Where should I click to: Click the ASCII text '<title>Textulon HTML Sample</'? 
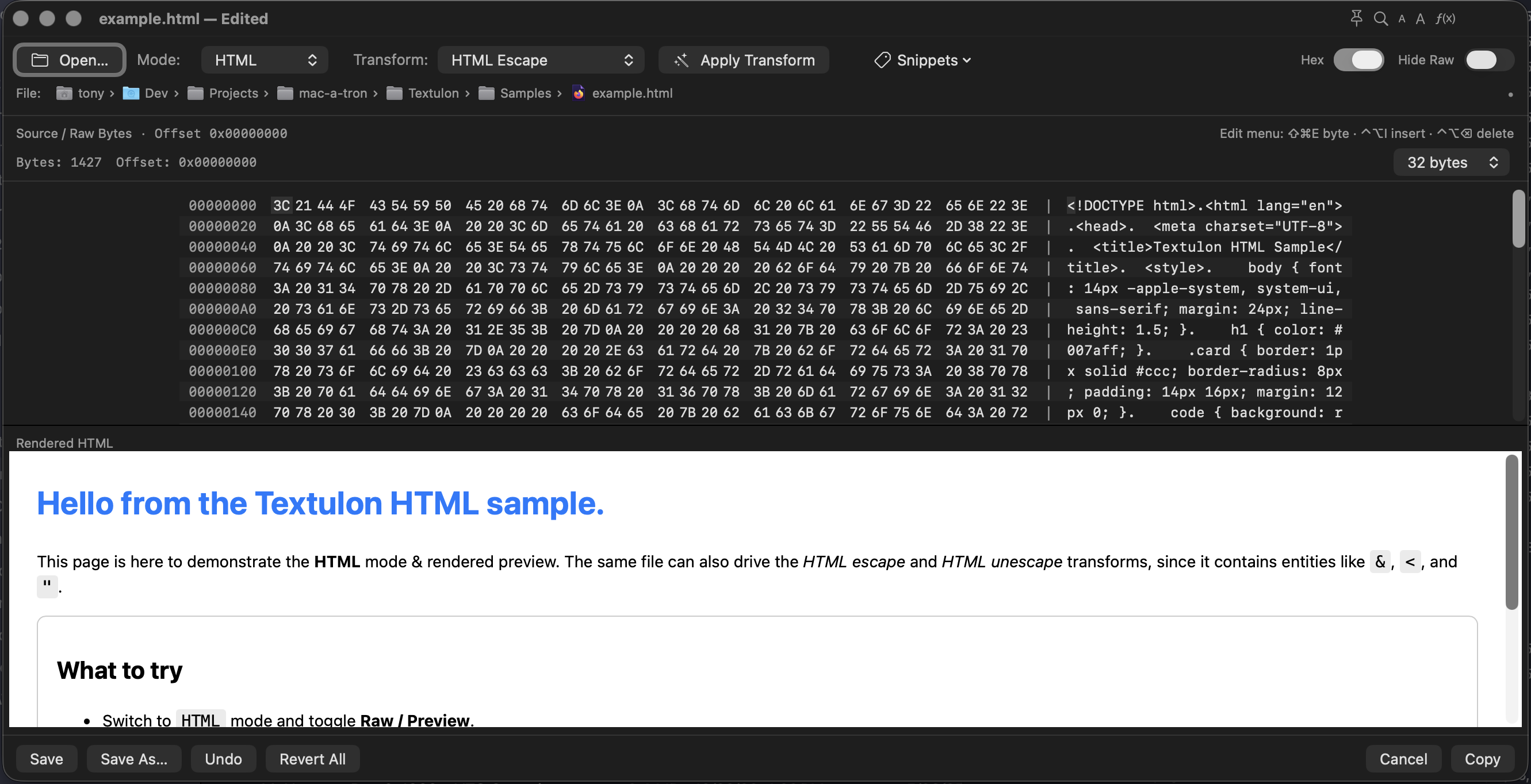[1217, 247]
